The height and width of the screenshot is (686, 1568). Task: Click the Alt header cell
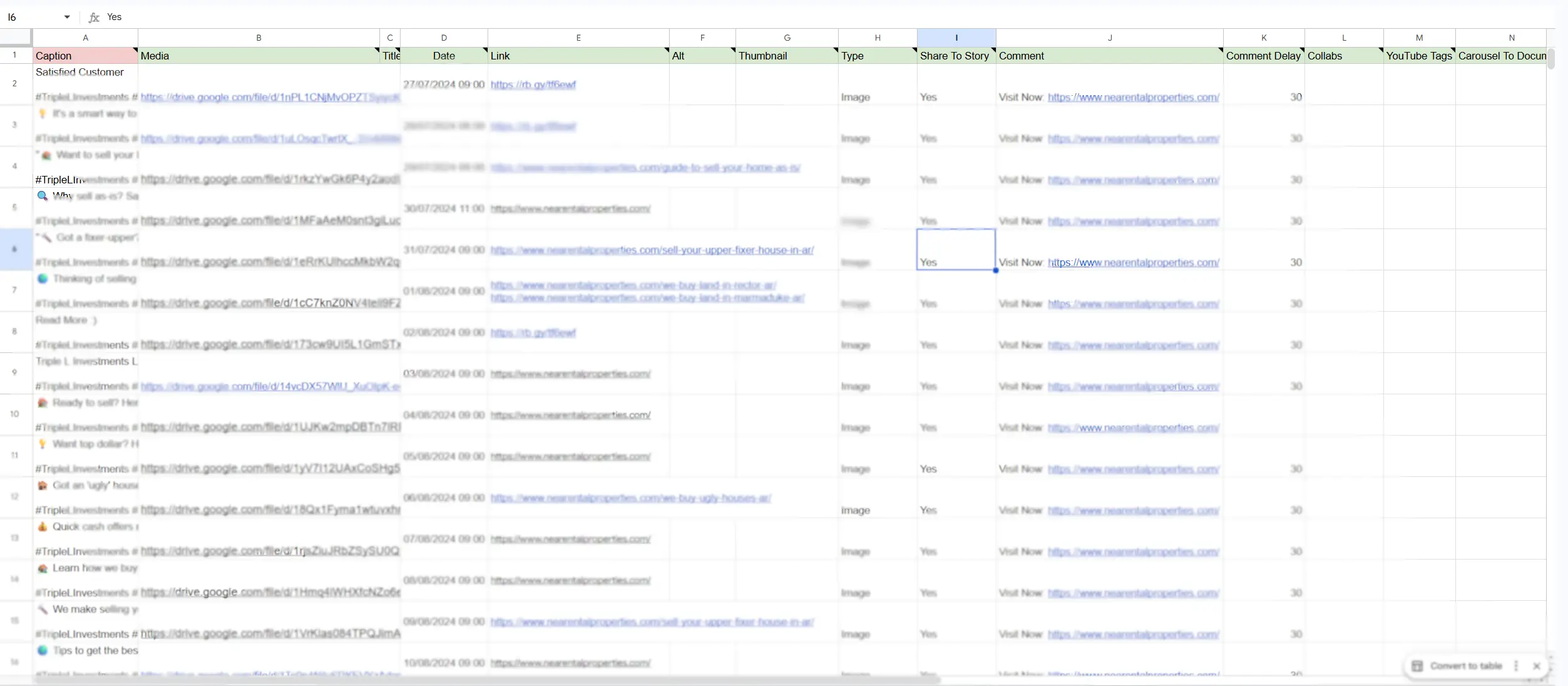702,56
